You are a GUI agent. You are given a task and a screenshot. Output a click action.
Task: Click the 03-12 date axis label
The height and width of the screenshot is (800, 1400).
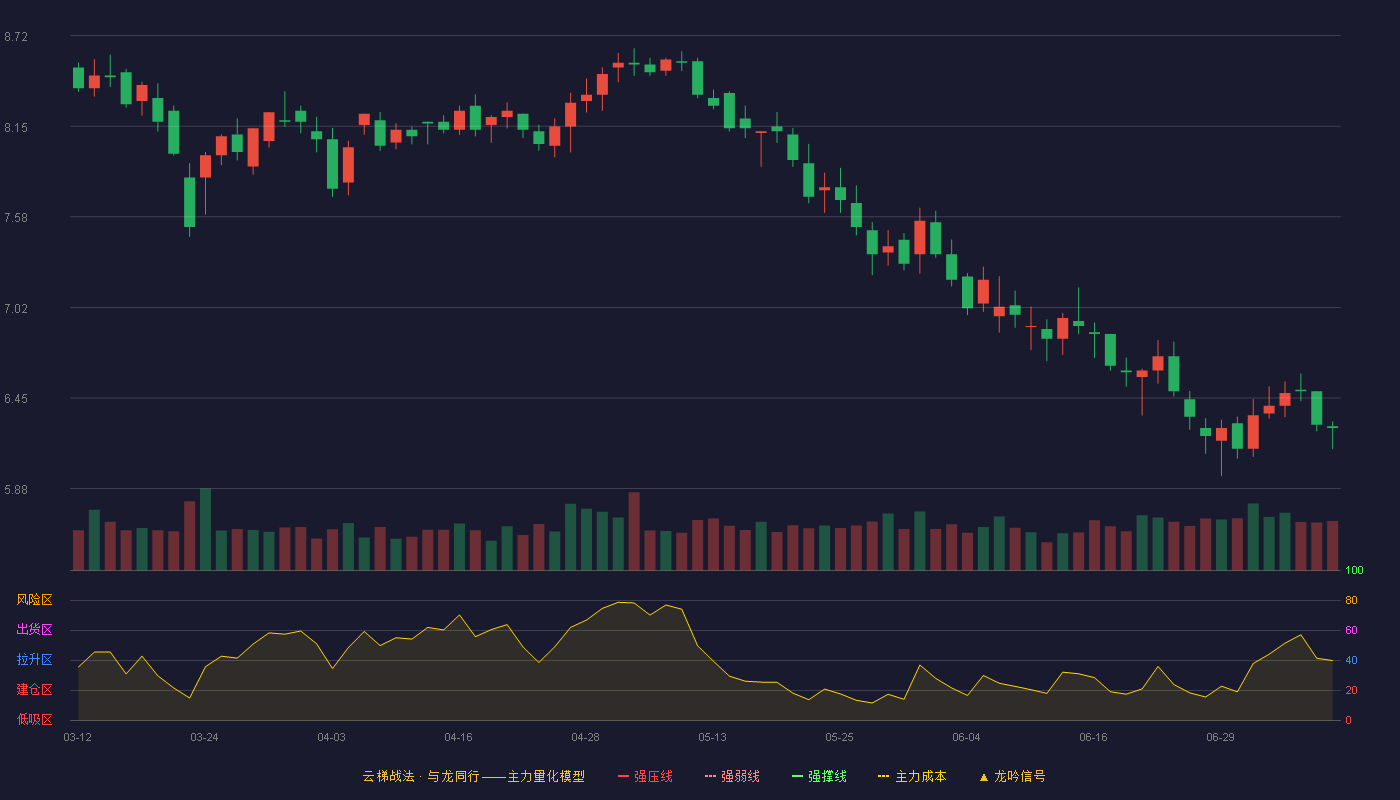pos(77,737)
